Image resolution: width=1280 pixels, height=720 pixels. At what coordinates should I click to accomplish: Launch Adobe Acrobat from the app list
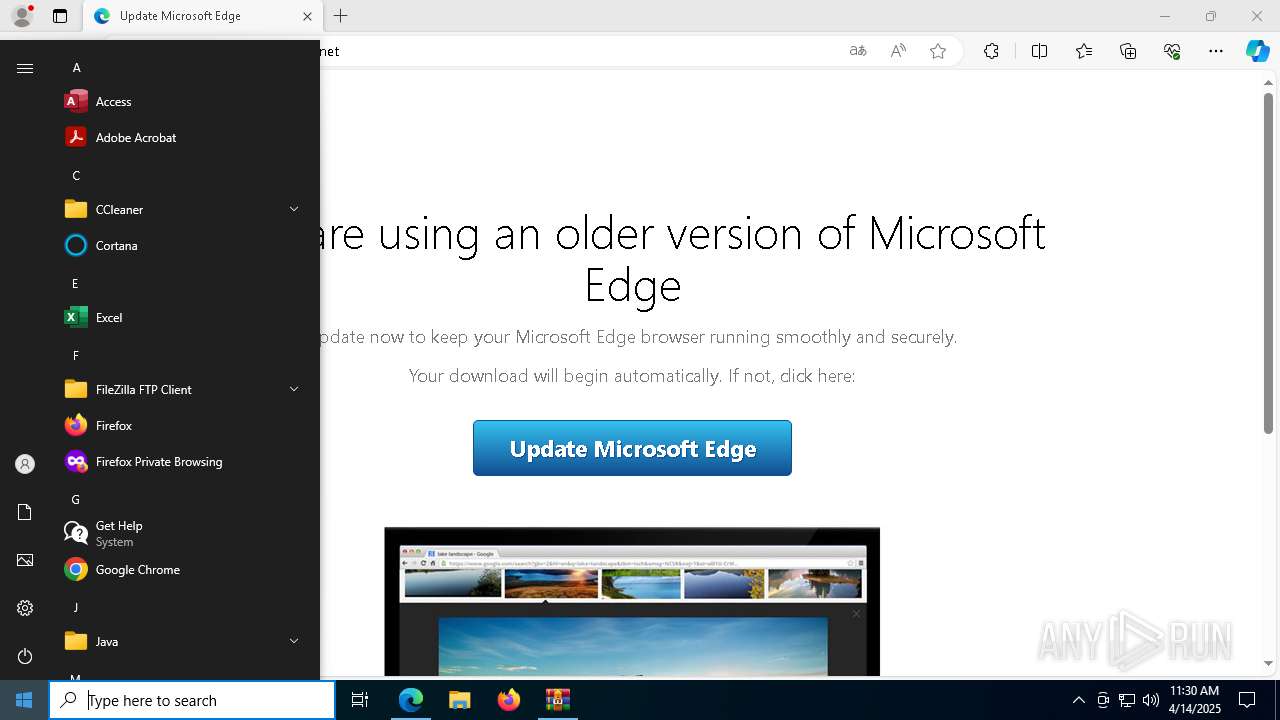186,137
